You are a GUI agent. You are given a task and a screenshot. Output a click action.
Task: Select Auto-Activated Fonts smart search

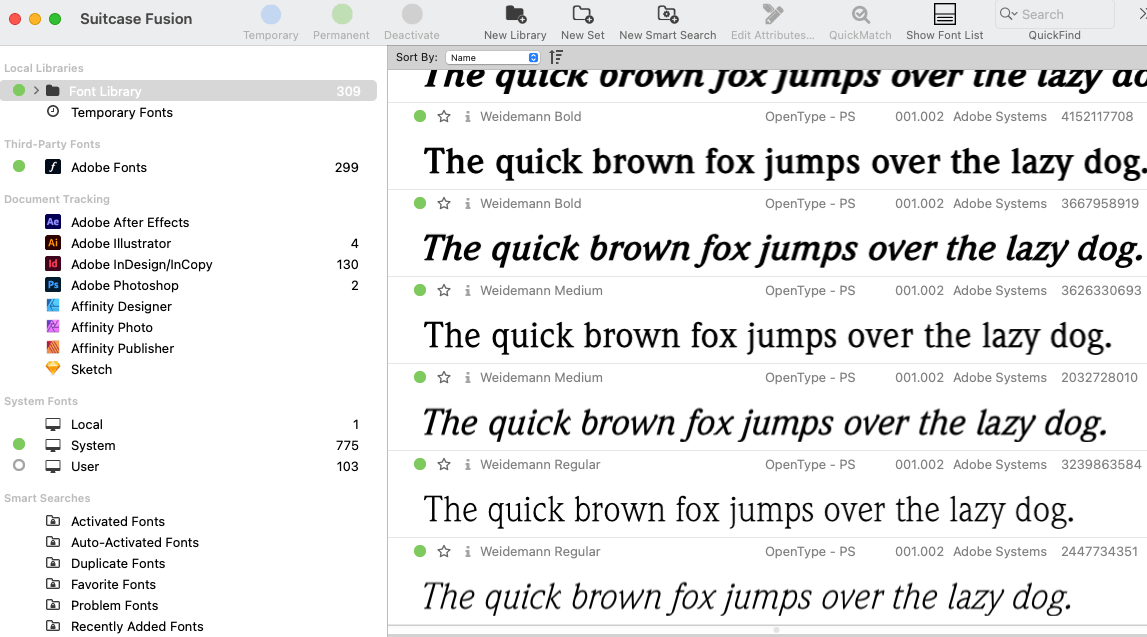135,543
